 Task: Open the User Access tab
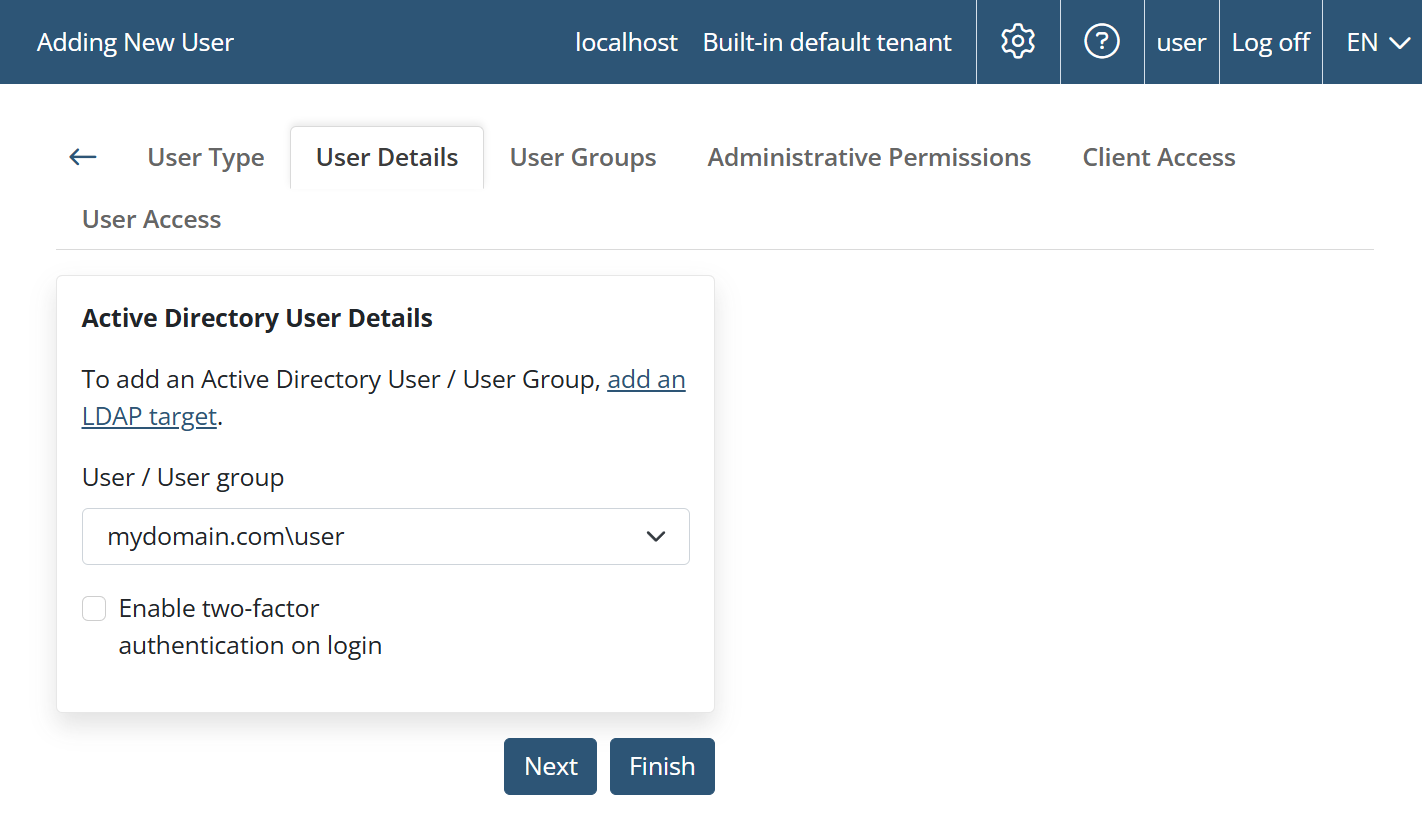point(152,220)
